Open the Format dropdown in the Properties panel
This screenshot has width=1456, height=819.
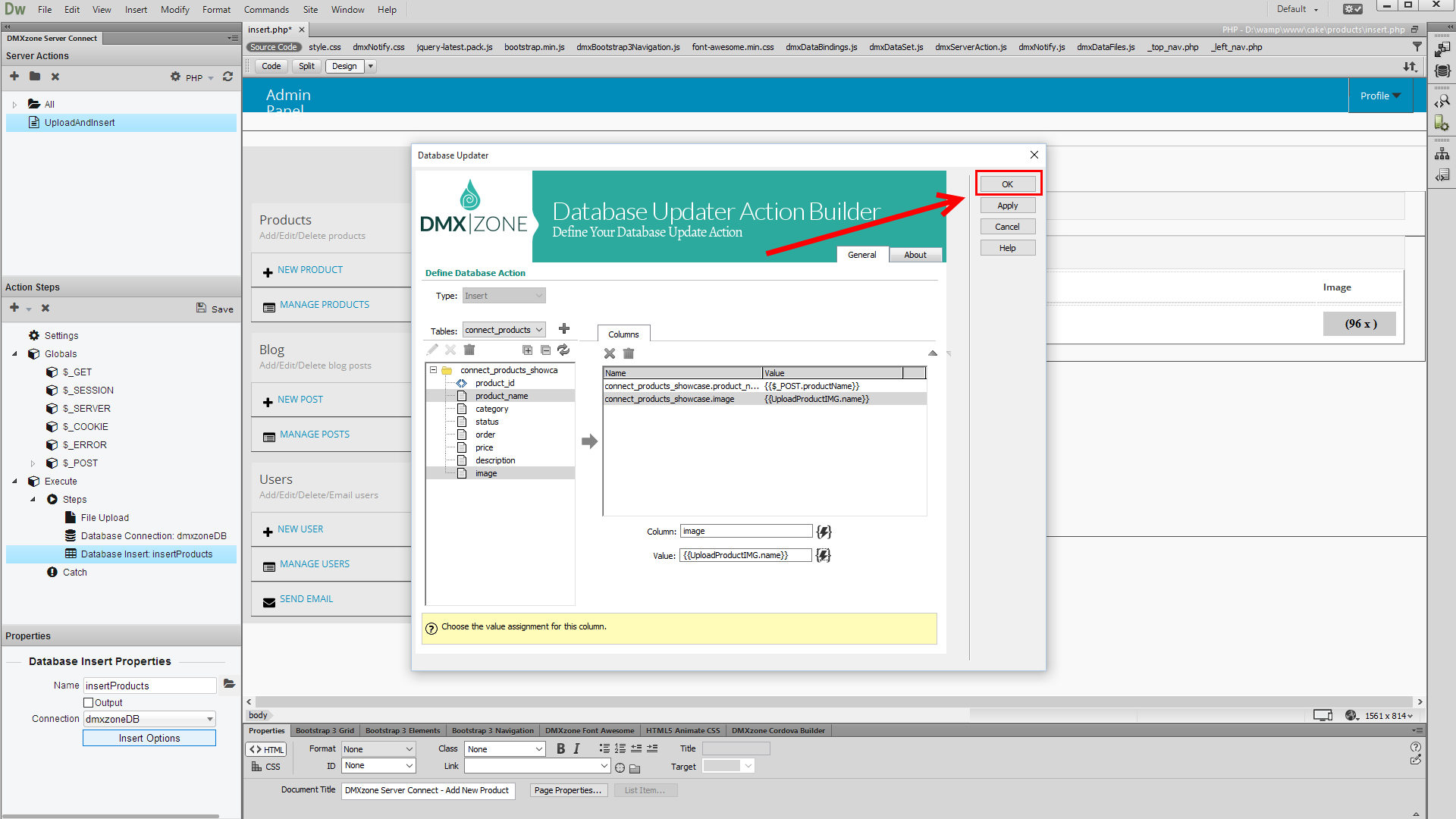[x=378, y=748]
